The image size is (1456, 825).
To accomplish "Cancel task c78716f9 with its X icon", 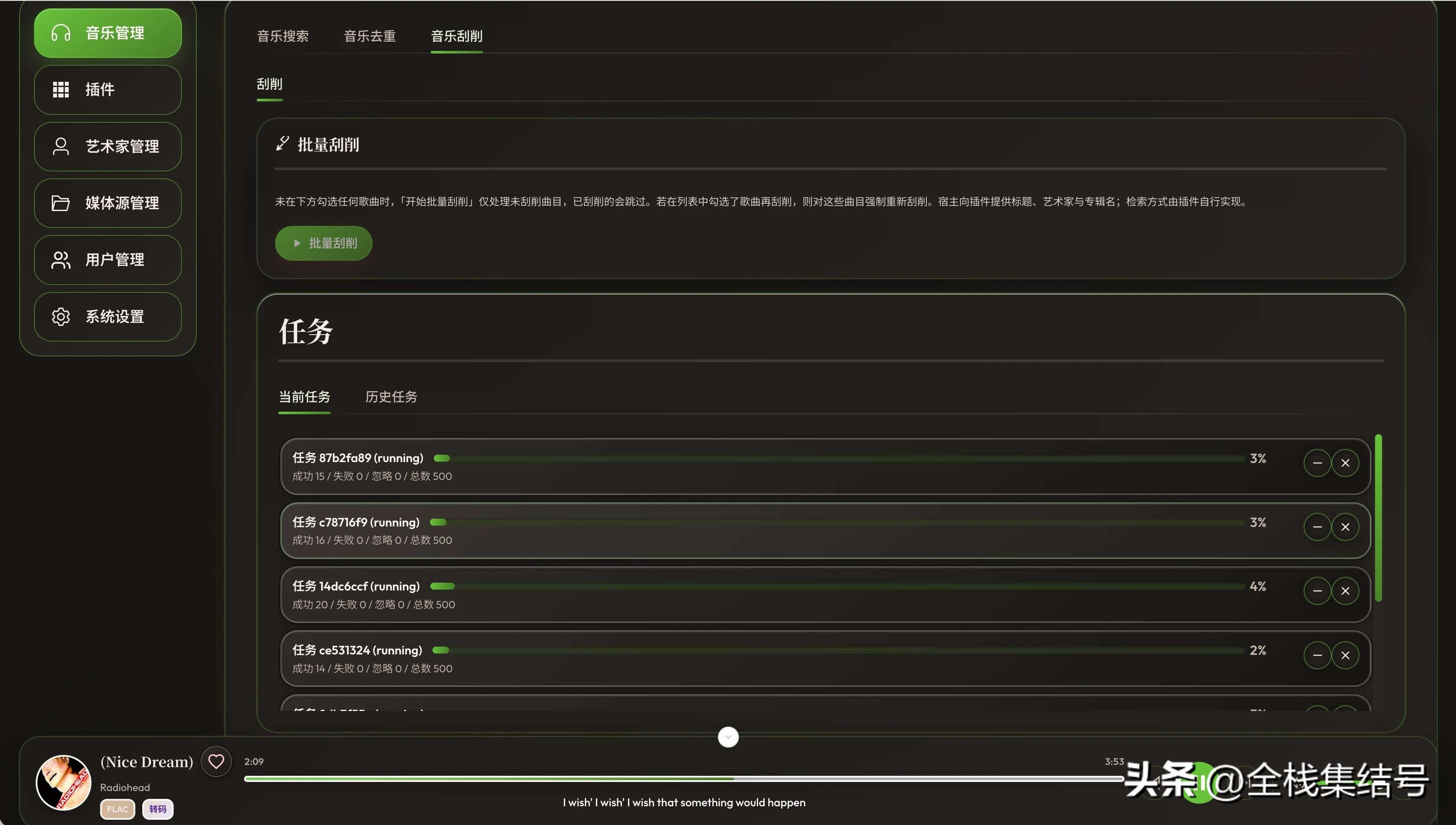I will (x=1345, y=527).
